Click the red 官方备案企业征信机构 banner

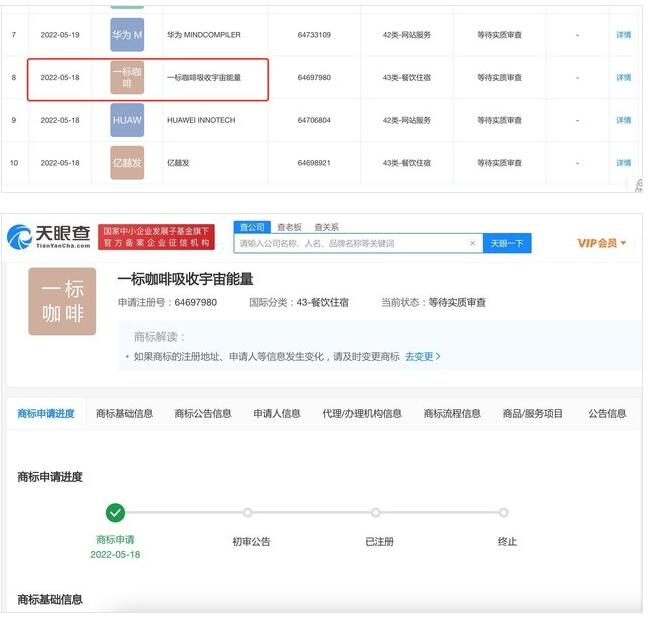(156, 237)
